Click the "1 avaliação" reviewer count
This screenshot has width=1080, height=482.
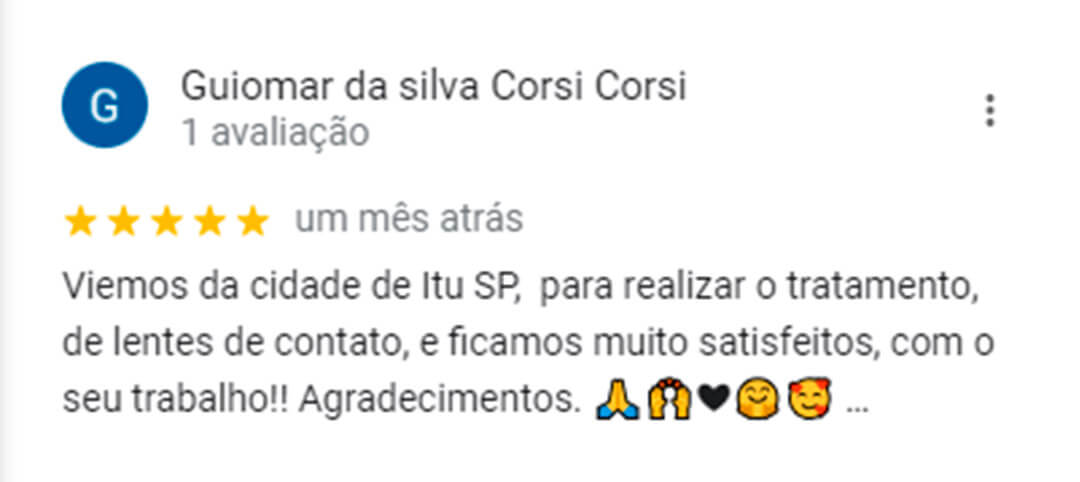pos(276,133)
